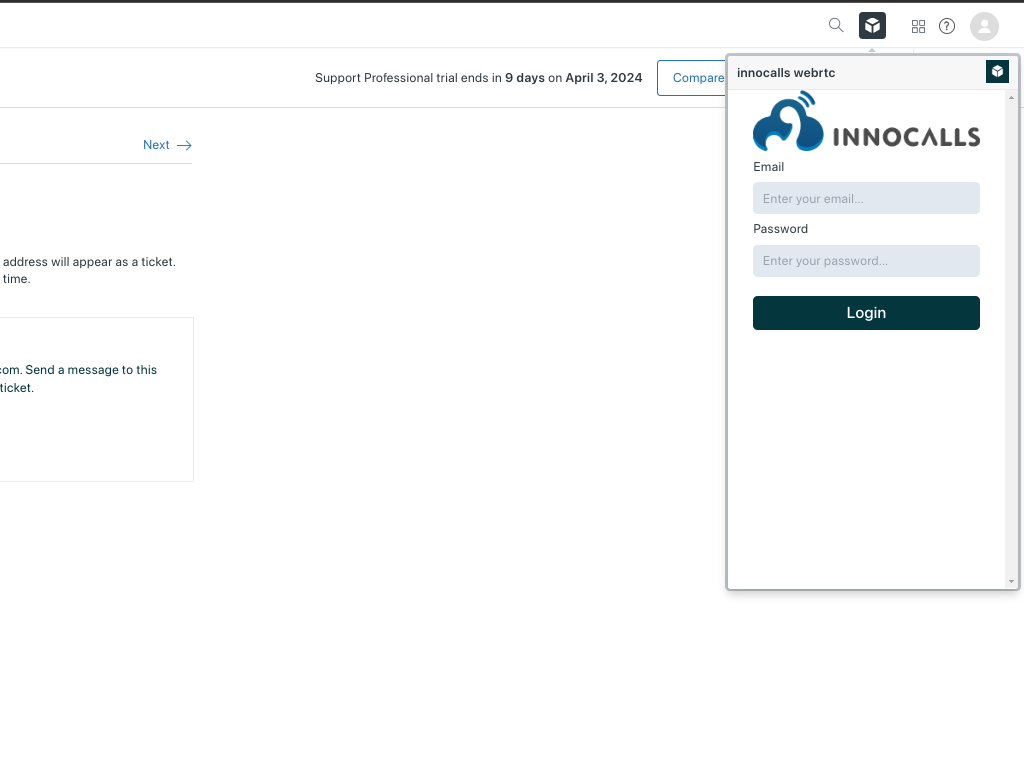Click the "innocalls webrtc" panel title
Viewport: 1024px width, 768px height.
click(x=786, y=73)
